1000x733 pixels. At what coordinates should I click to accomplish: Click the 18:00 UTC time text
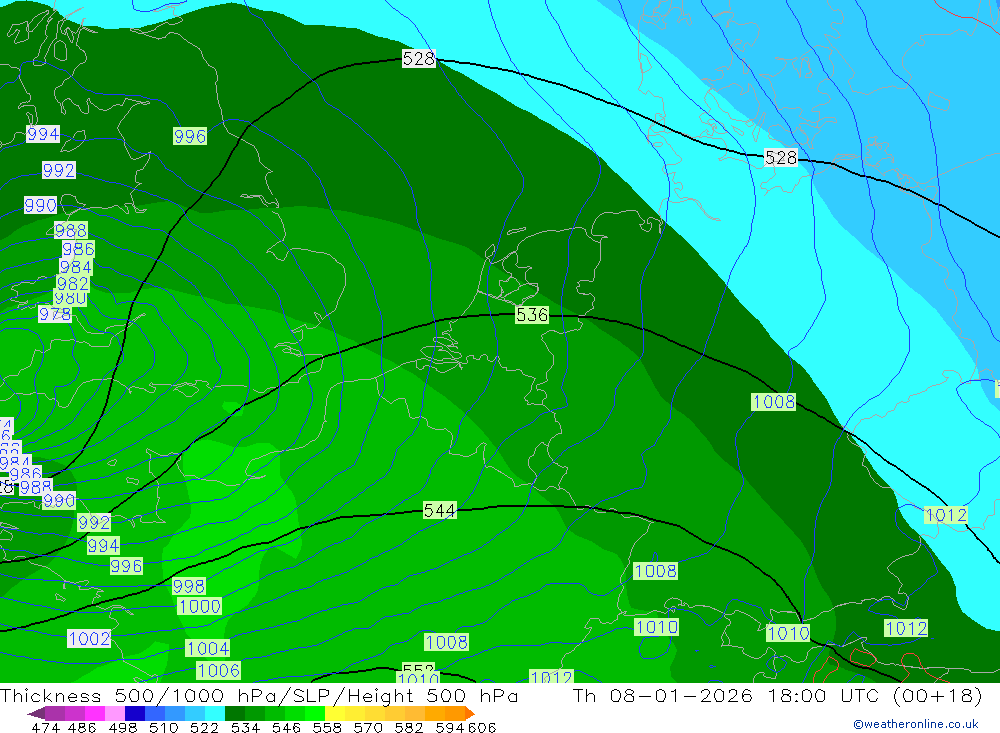click(825, 695)
